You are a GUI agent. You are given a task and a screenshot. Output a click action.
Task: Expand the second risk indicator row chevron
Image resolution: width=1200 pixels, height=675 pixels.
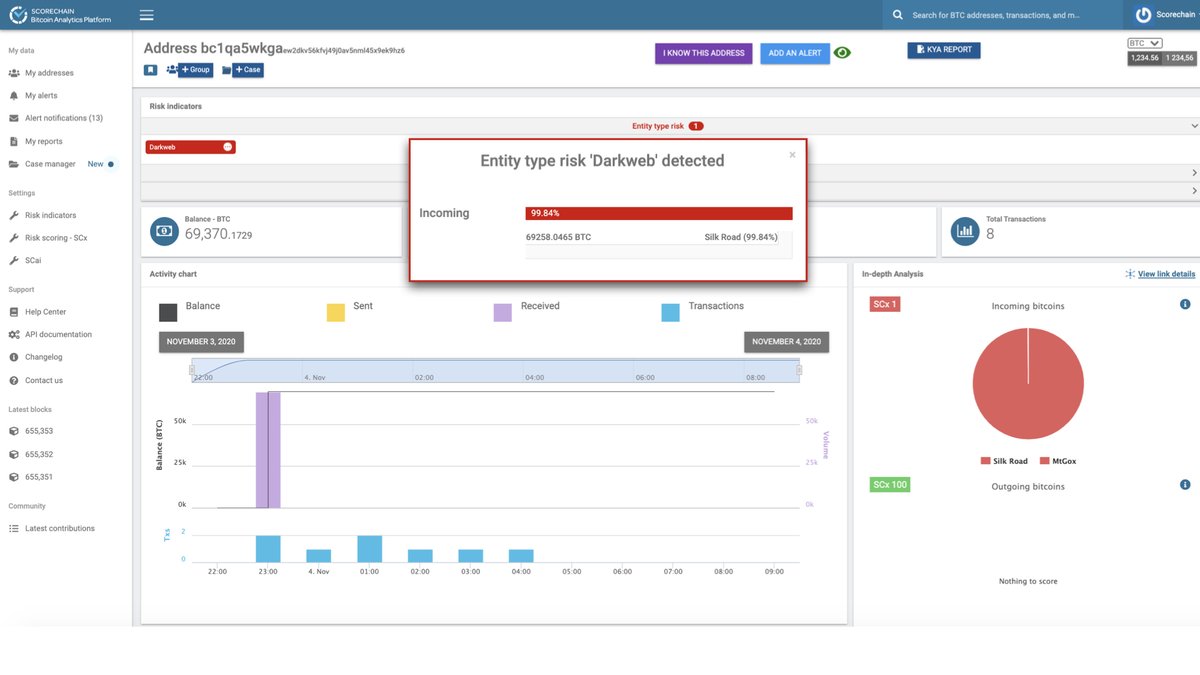(x=1194, y=172)
